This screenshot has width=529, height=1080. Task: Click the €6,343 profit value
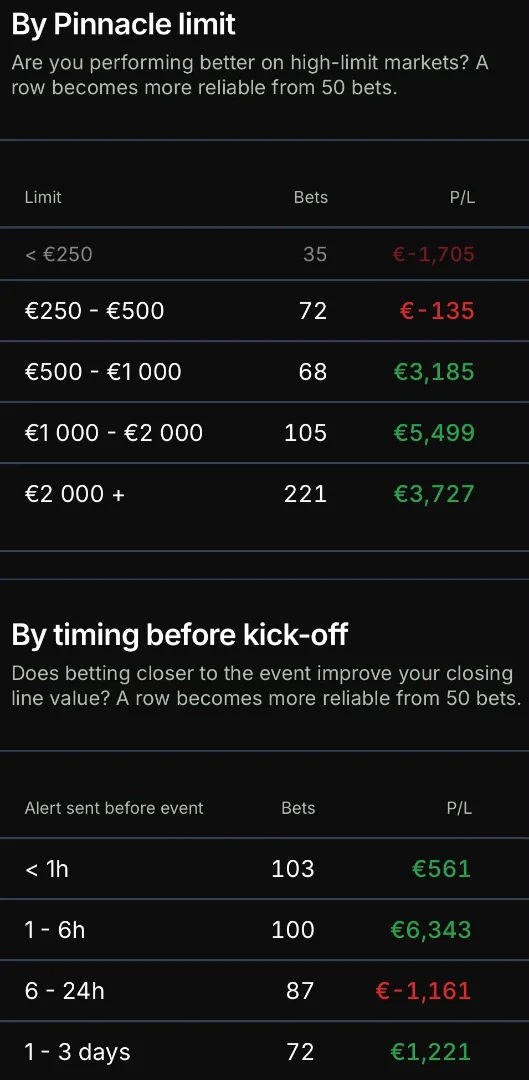[431, 930]
